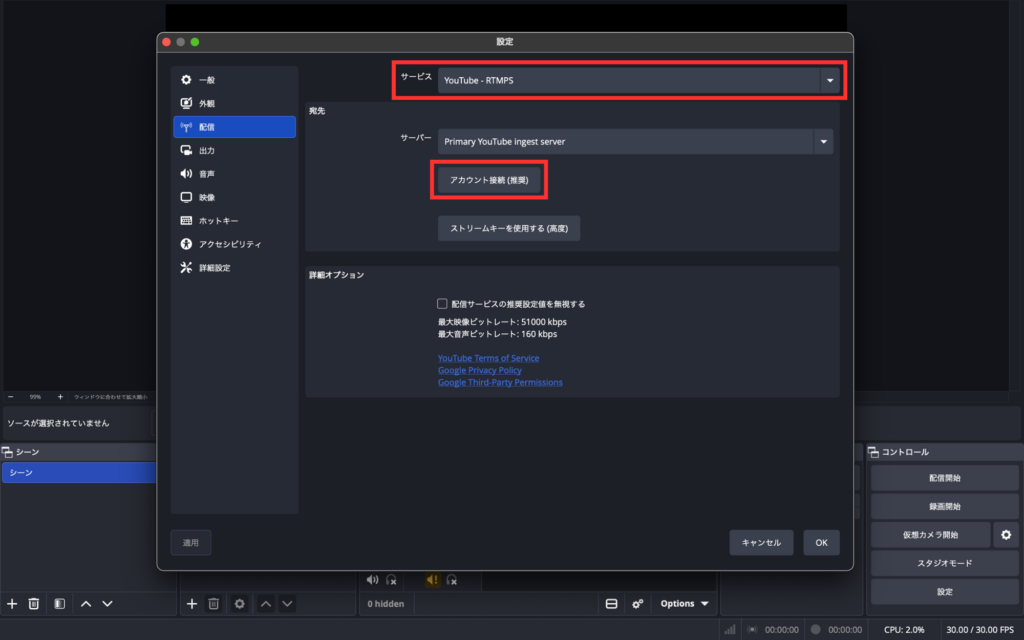Viewport: 1024px width, 640px height.
Task: Click the 設定 button in controls dock
Action: [944, 592]
